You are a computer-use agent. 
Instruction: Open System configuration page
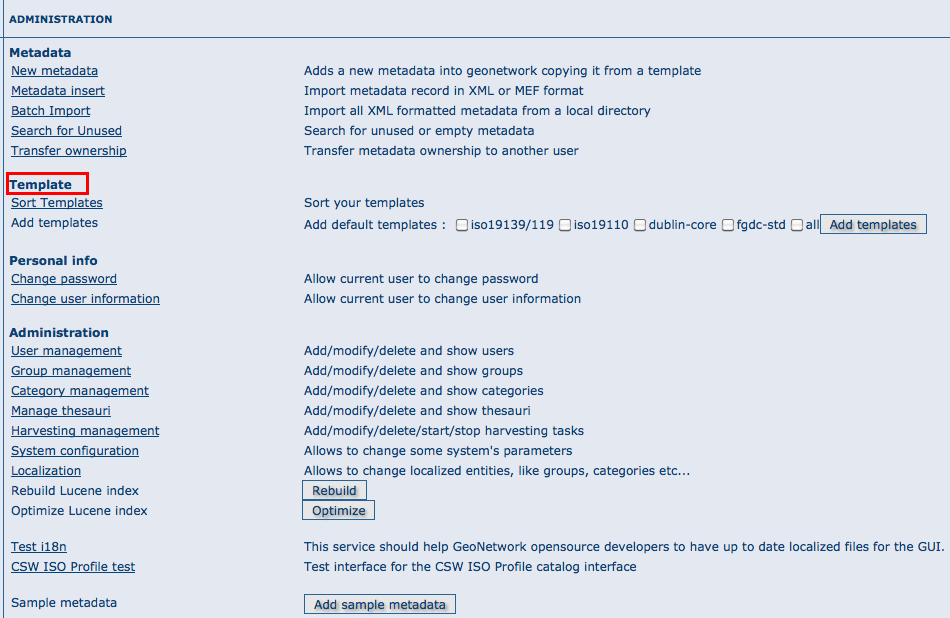click(75, 451)
